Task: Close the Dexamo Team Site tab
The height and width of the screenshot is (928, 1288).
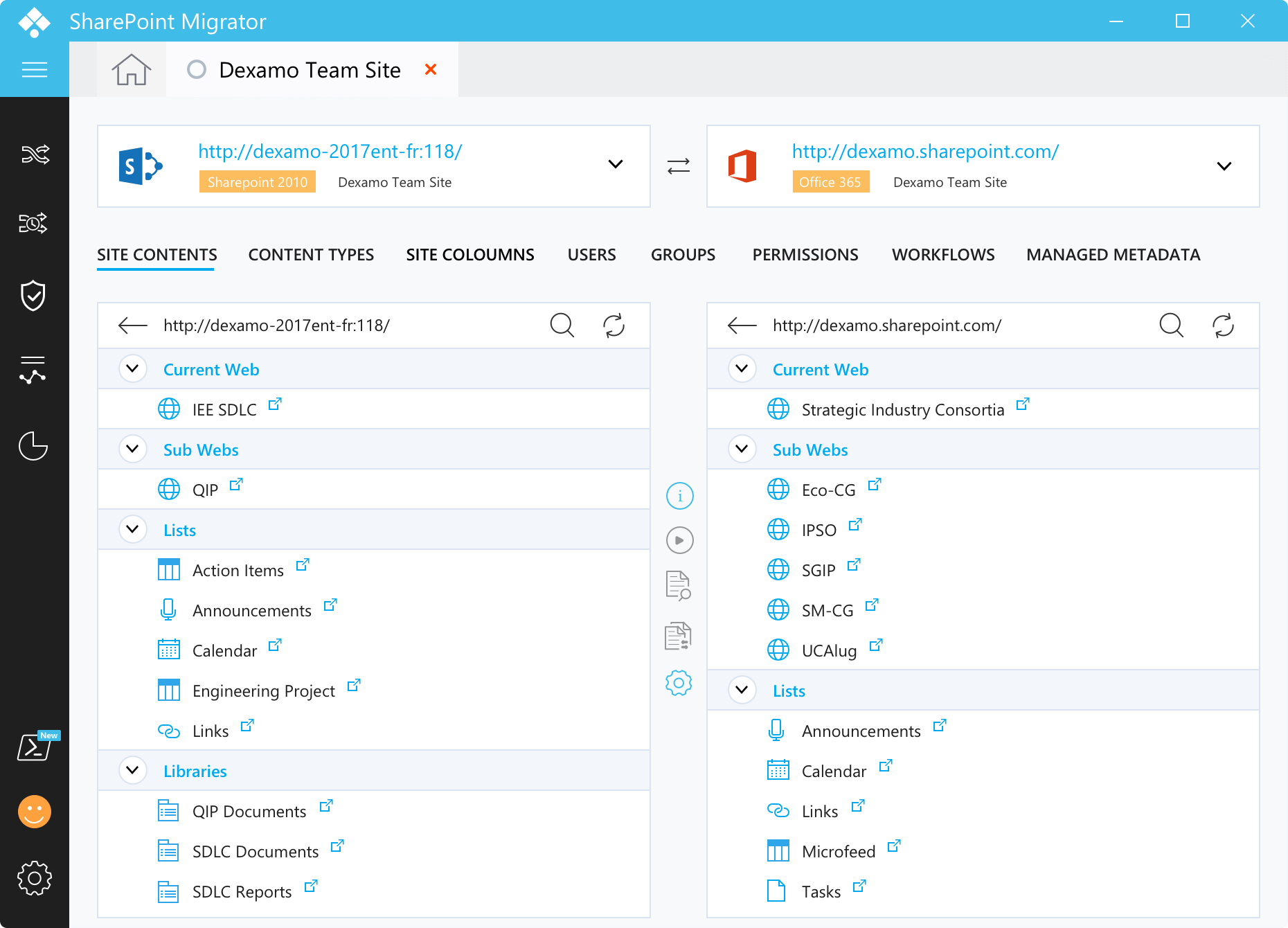Action: click(431, 69)
